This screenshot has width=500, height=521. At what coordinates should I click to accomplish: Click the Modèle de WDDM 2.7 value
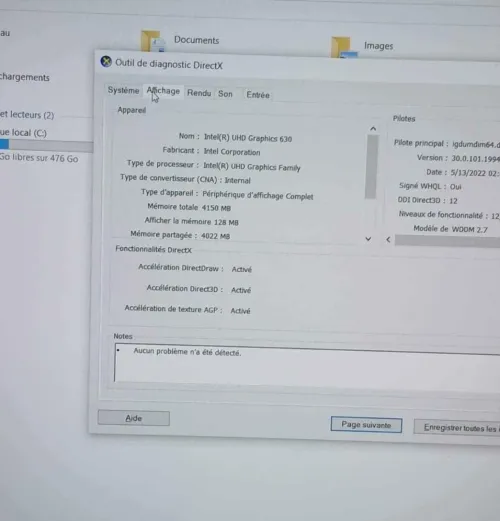(x=470, y=229)
